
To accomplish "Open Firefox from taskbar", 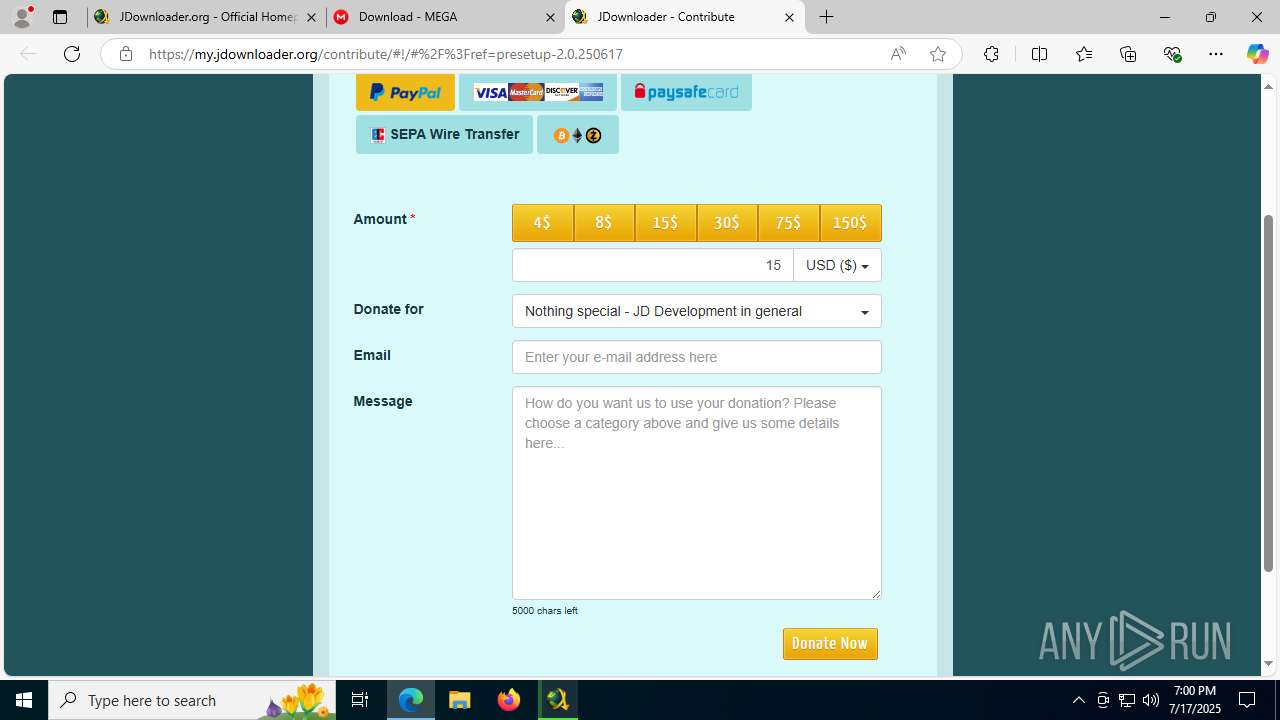I will [x=509, y=700].
